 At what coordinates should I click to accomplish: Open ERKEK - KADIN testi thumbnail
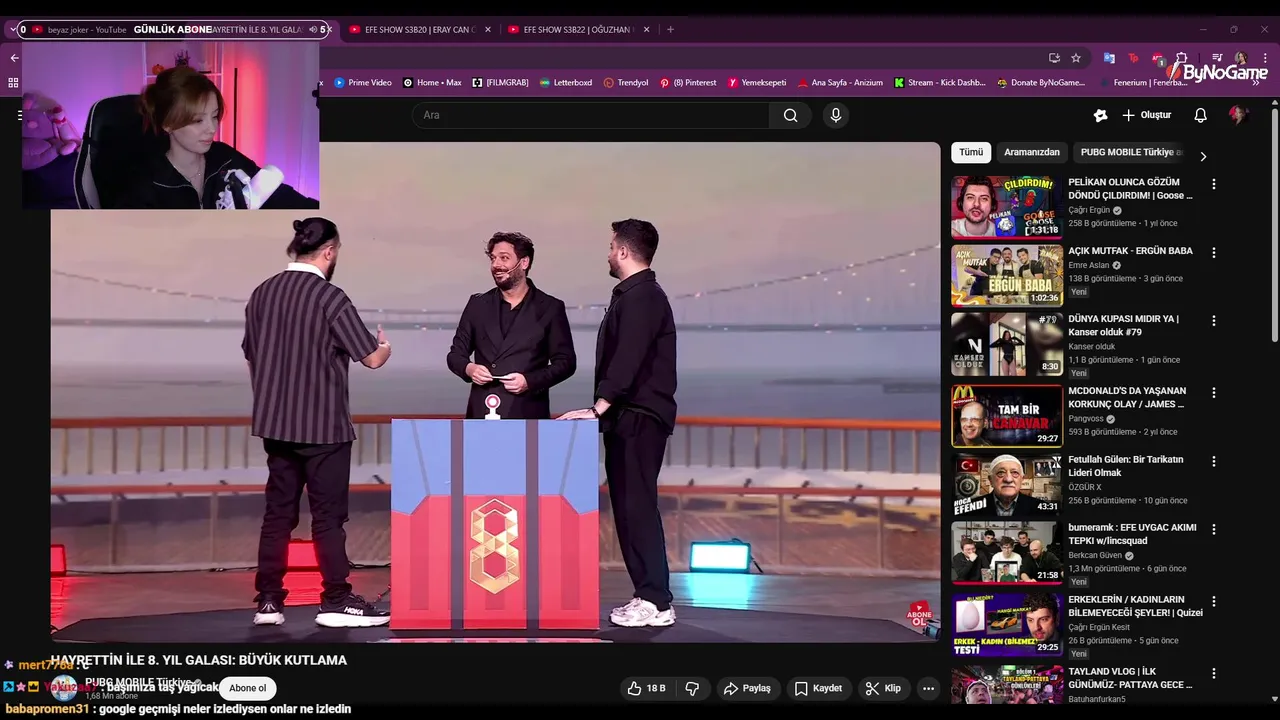(1006, 624)
